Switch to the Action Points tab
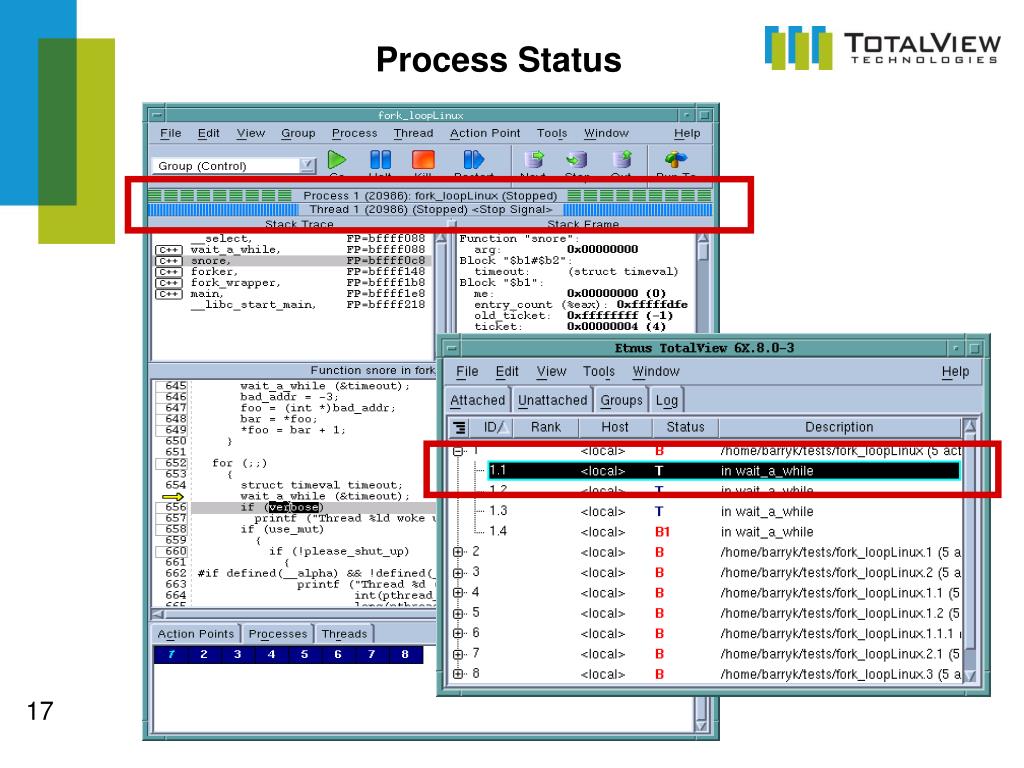The width and height of the screenshot is (1024, 768). tap(195, 633)
